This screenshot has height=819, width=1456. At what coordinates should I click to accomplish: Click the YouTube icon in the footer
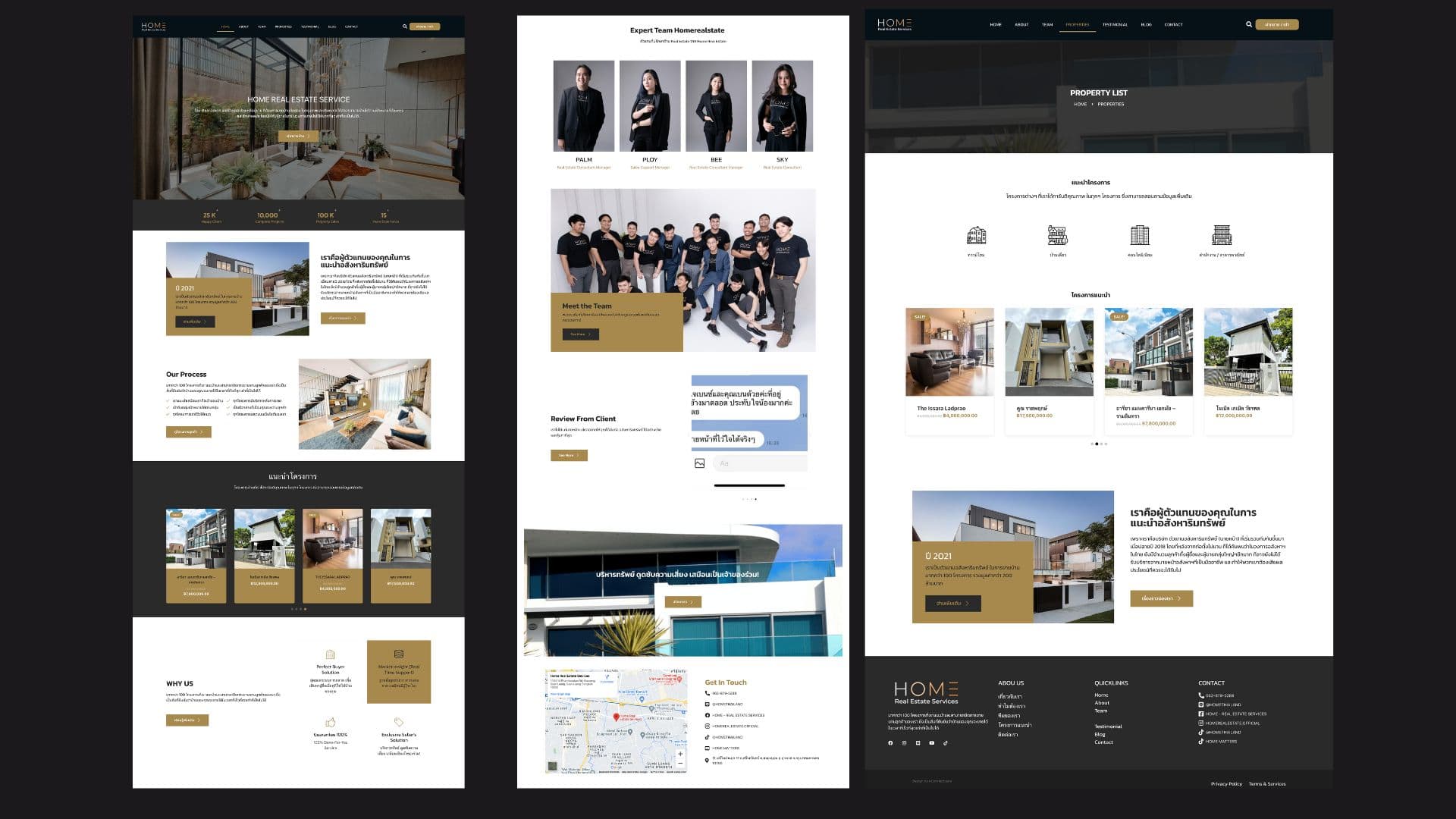(x=931, y=743)
